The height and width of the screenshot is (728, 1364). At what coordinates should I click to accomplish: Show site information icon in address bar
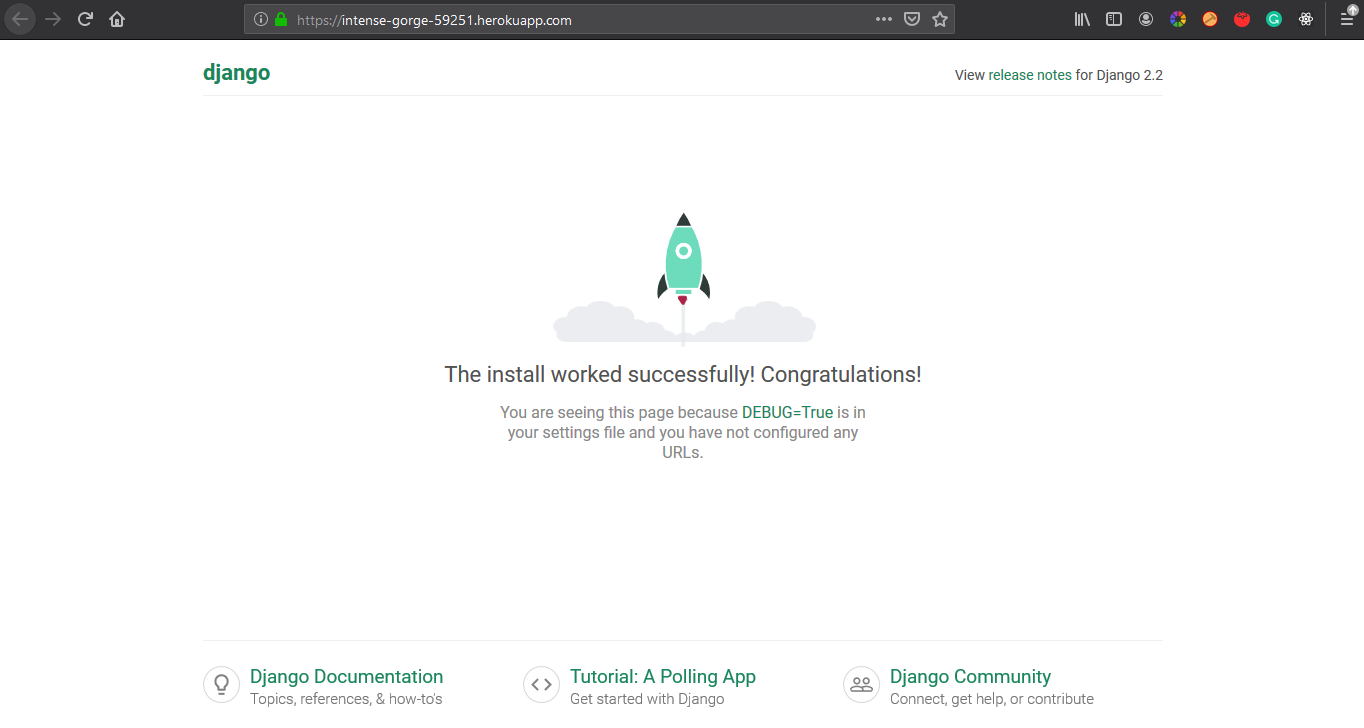261,19
